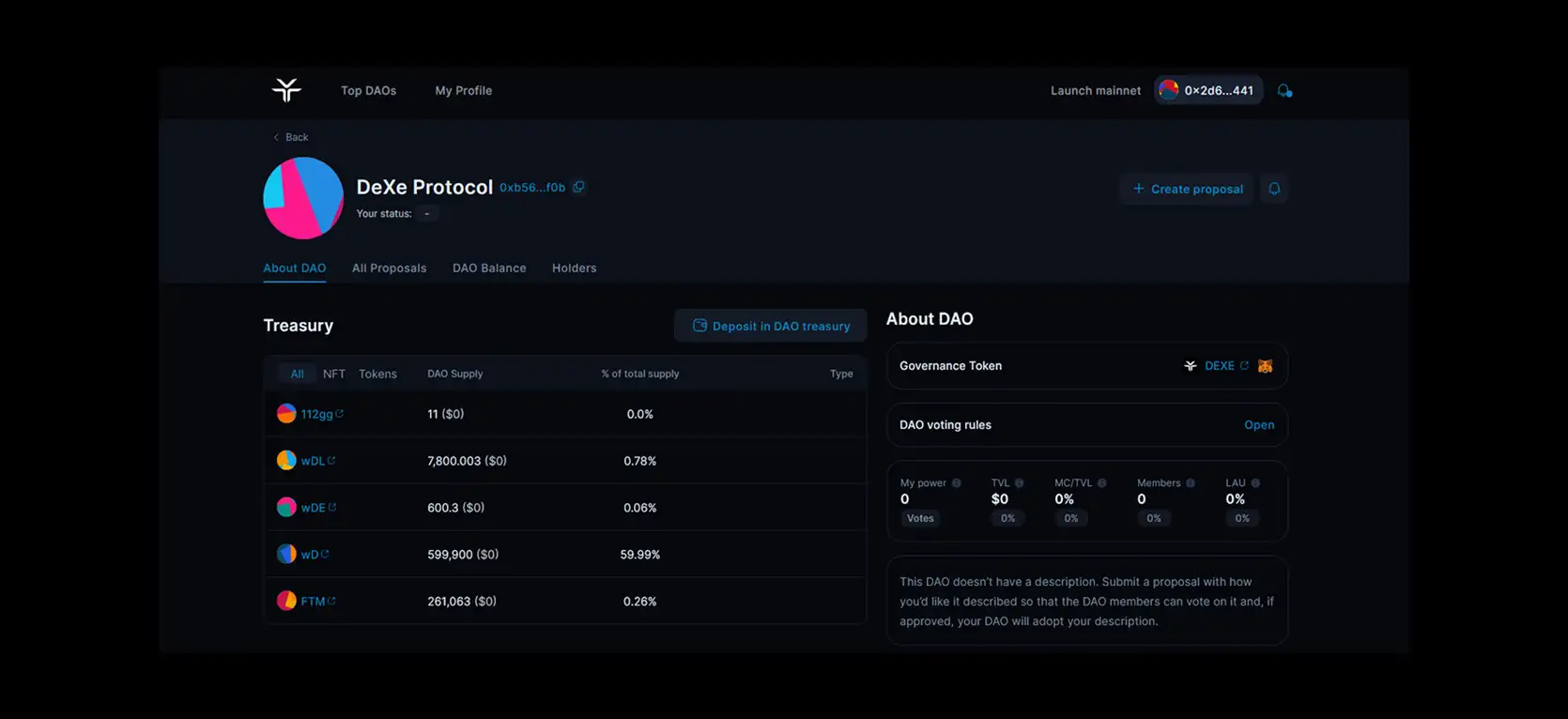The image size is (1568, 719).
Task: Click the info icon beside My power
Action: (x=956, y=483)
